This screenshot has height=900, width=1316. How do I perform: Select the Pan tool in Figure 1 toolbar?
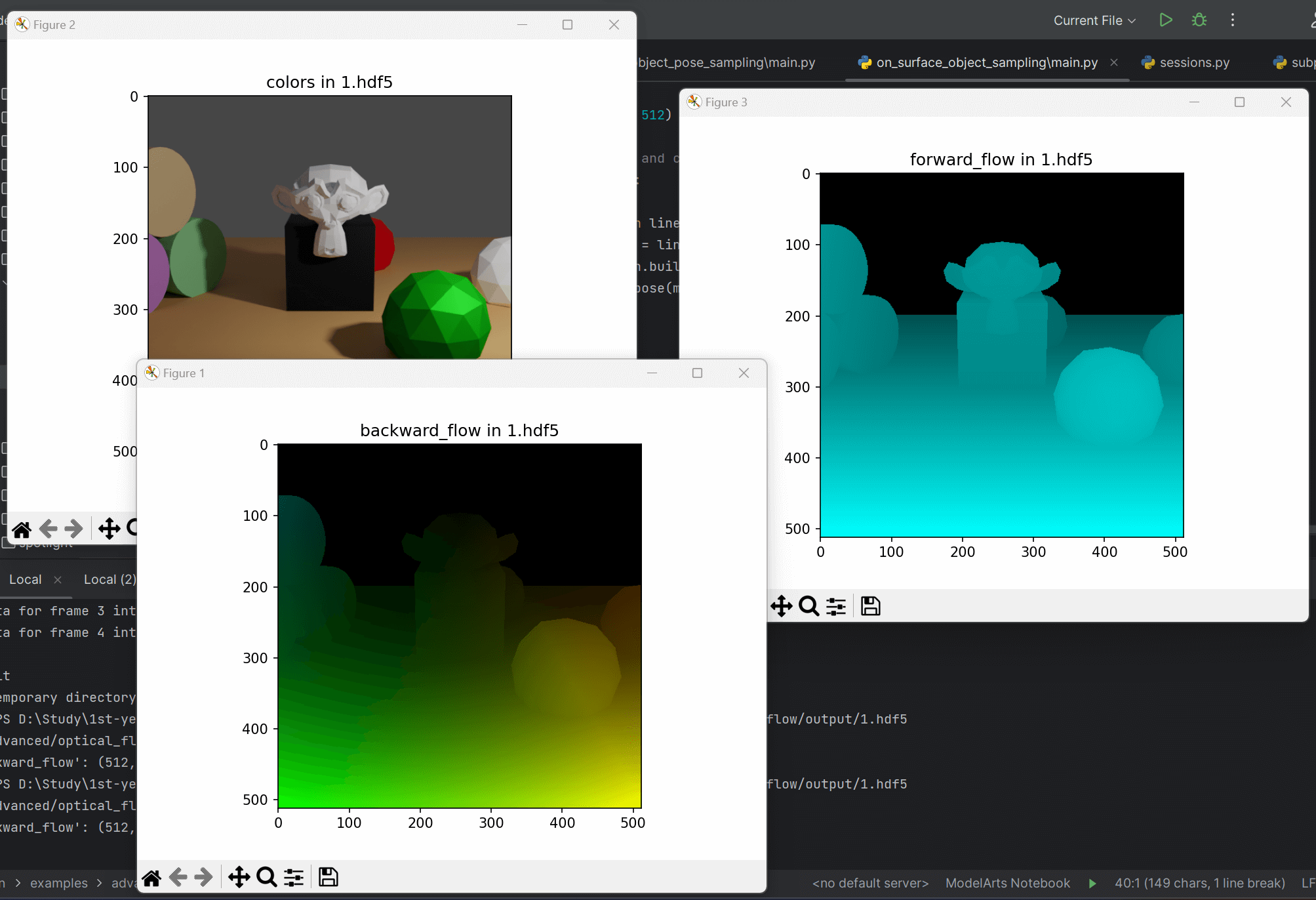coord(239,877)
